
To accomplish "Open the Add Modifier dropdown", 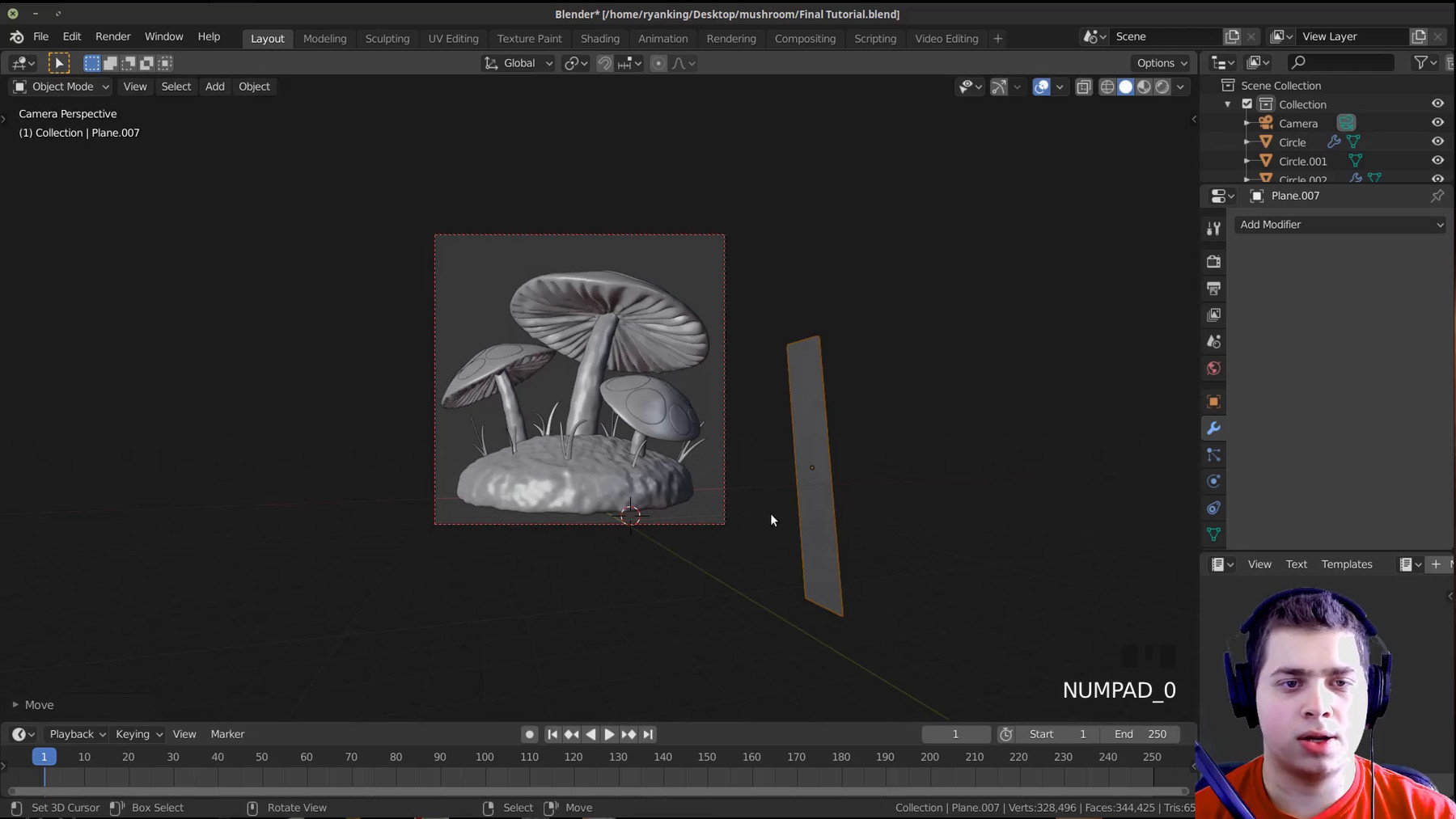I will point(1340,224).
